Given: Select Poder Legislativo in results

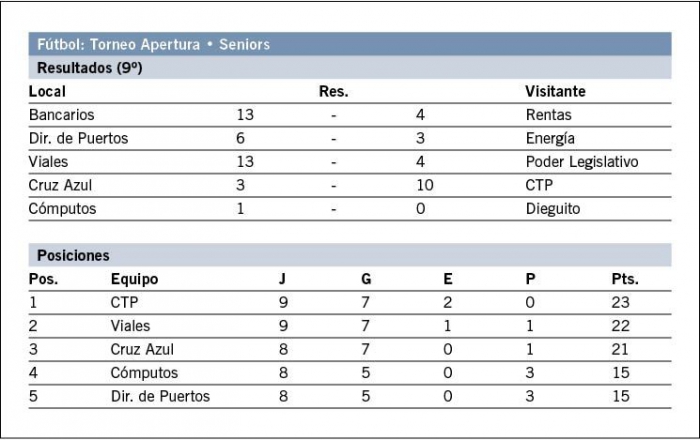Looking at the screenshot, I should point(582,162).
